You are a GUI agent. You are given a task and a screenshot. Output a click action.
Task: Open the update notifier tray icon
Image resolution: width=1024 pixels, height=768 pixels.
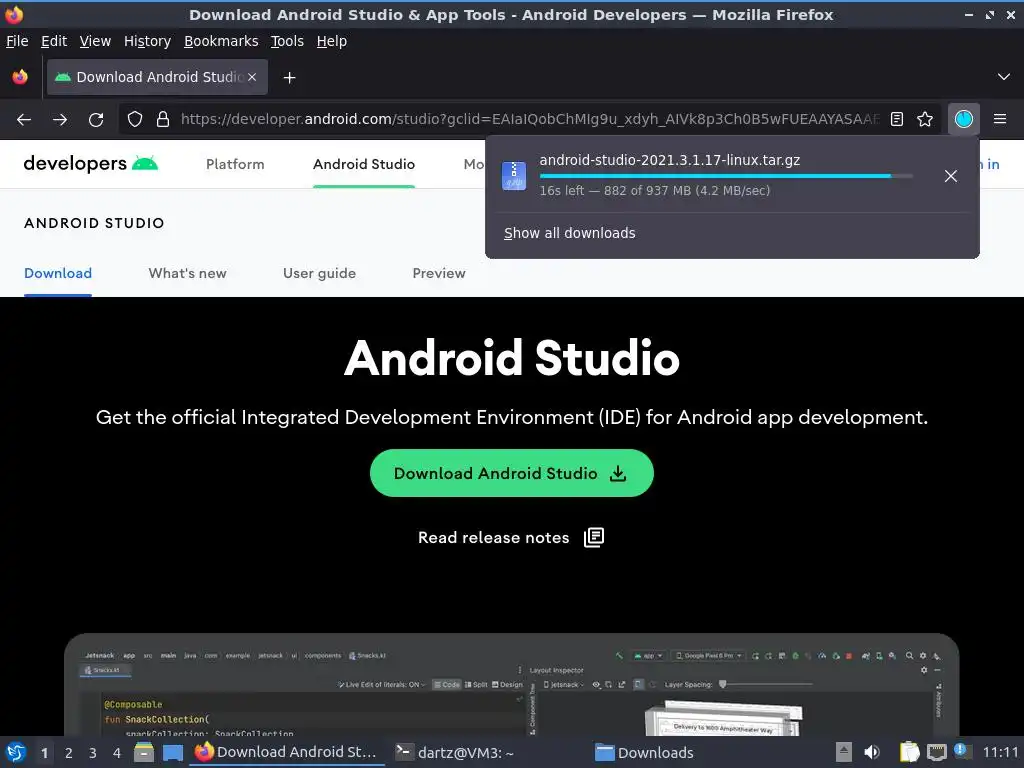tap(961, 752)
